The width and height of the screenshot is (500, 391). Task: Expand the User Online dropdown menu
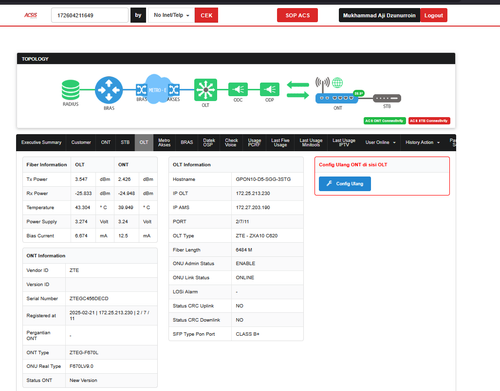point(380,142)
